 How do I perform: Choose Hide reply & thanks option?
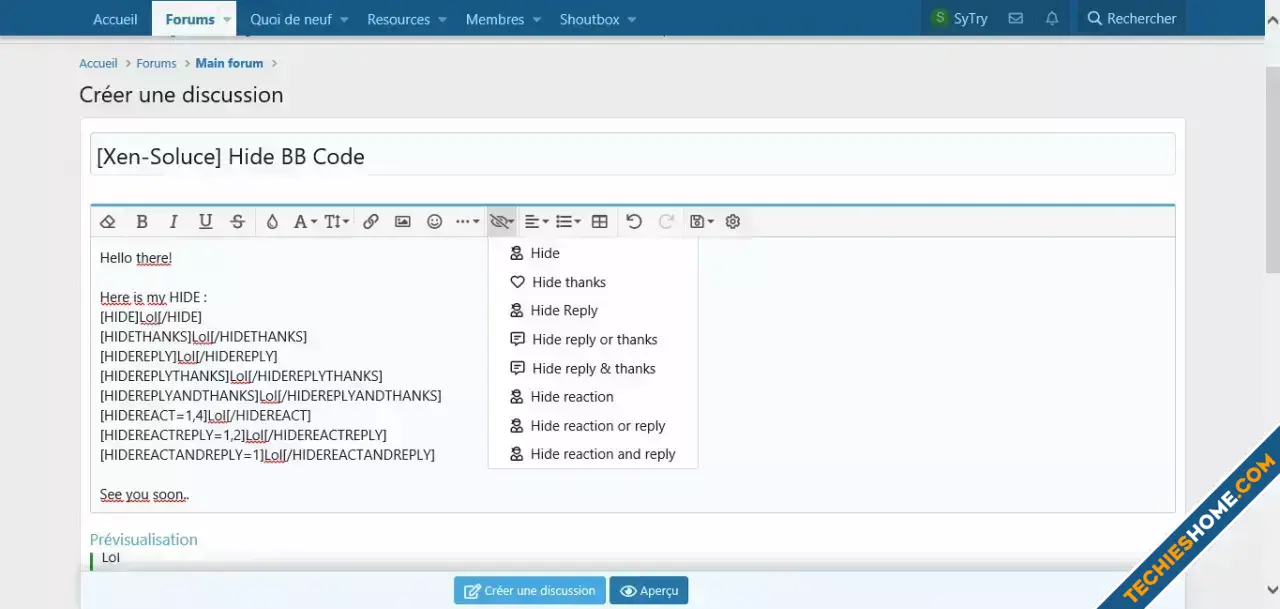coord(592,368)
